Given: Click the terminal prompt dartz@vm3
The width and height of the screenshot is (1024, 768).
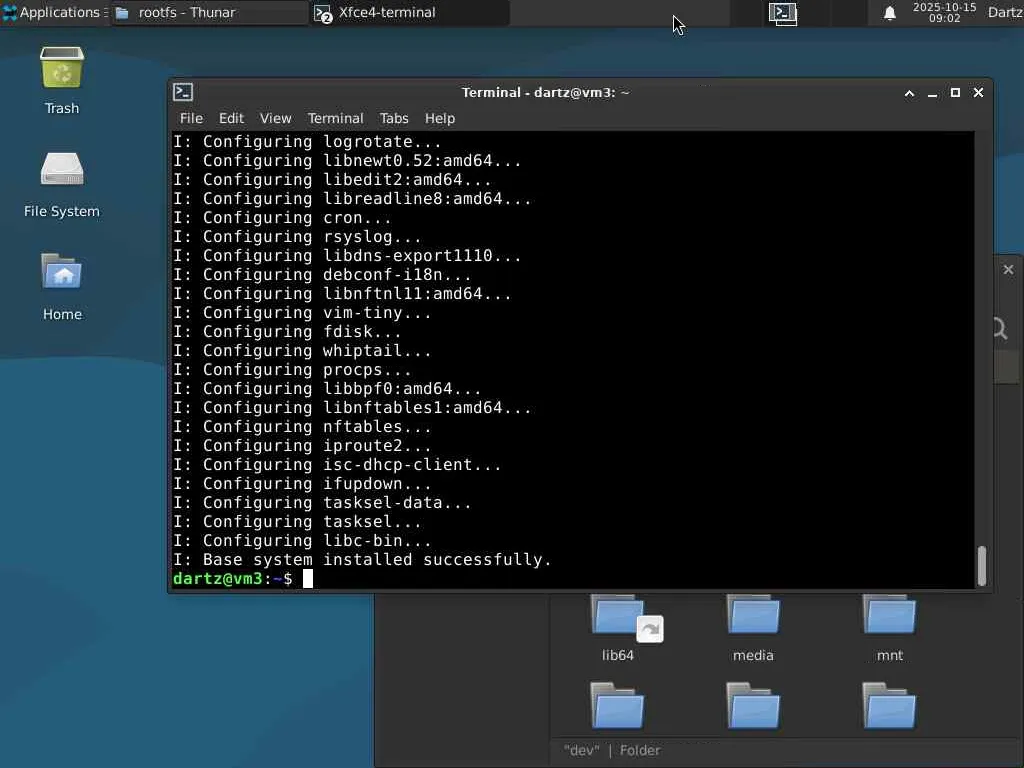Looking at the screenshot, I should click(x=217, y=579).
